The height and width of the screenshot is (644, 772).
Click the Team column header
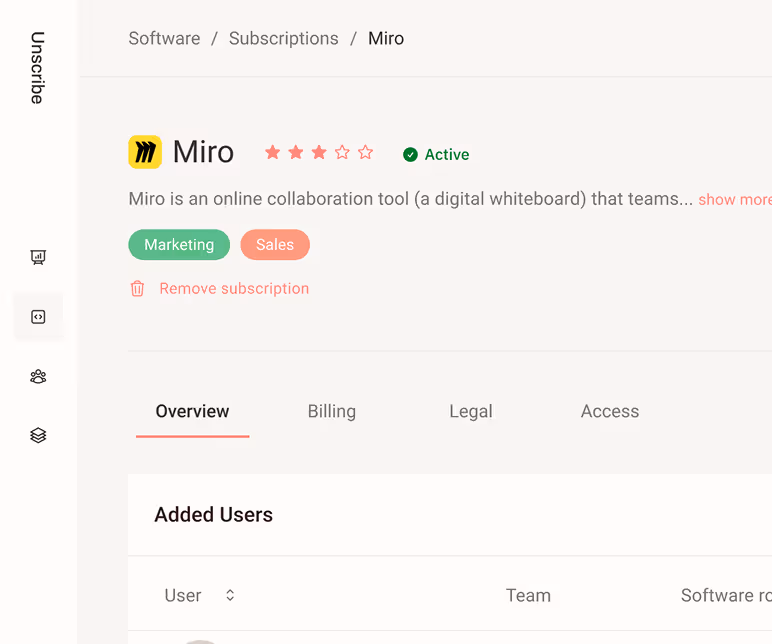[528, 595]
